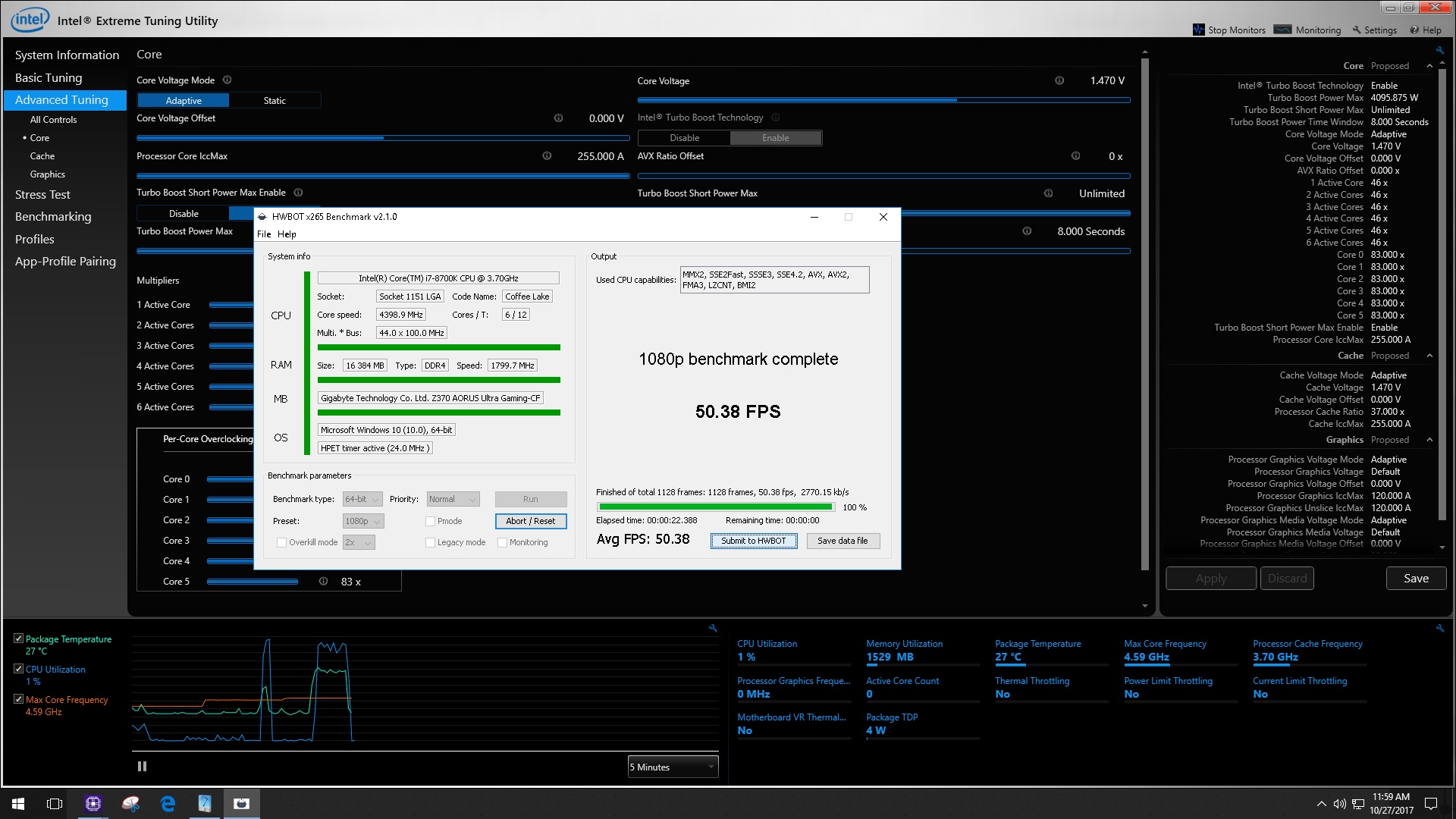Image resolution: width=1456 pixels, height=819 pixels.
Task: Toggle Max Core Frequency graph checkbox
Action: point(18,699)
